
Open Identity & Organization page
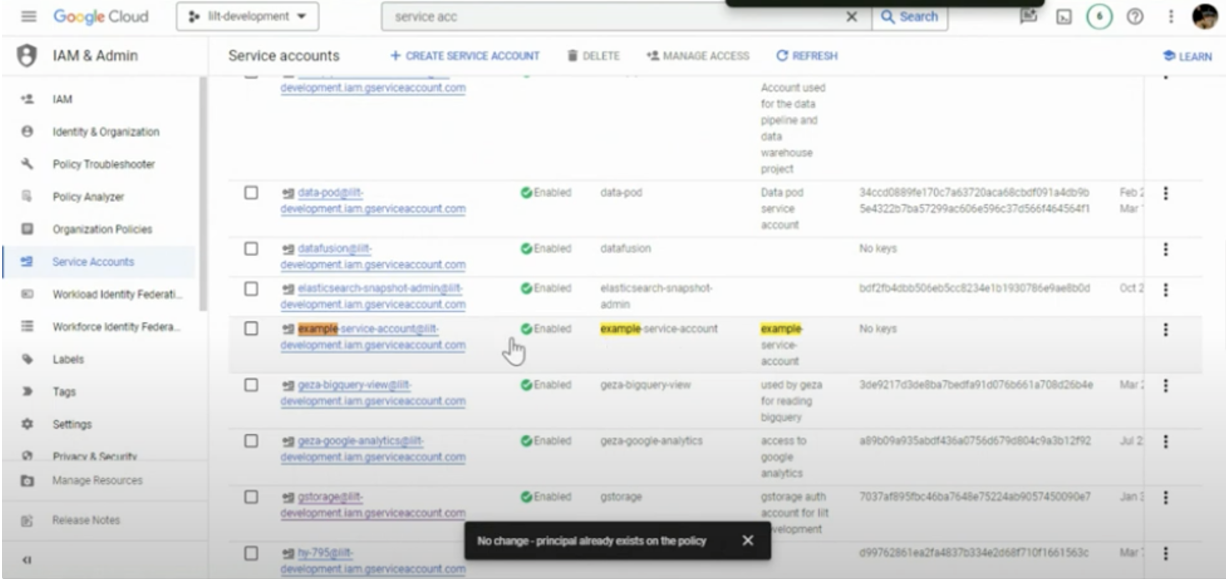click(105, 132)
